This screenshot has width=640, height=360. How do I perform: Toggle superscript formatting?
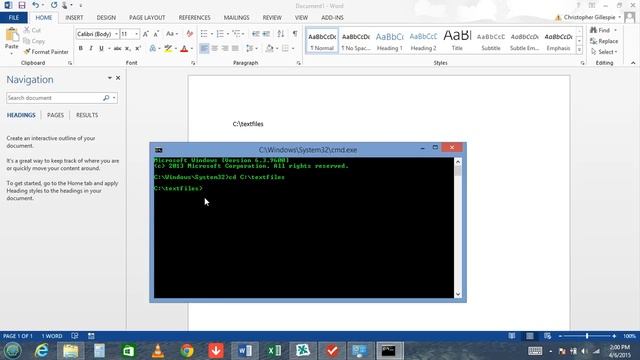(138, 49)
